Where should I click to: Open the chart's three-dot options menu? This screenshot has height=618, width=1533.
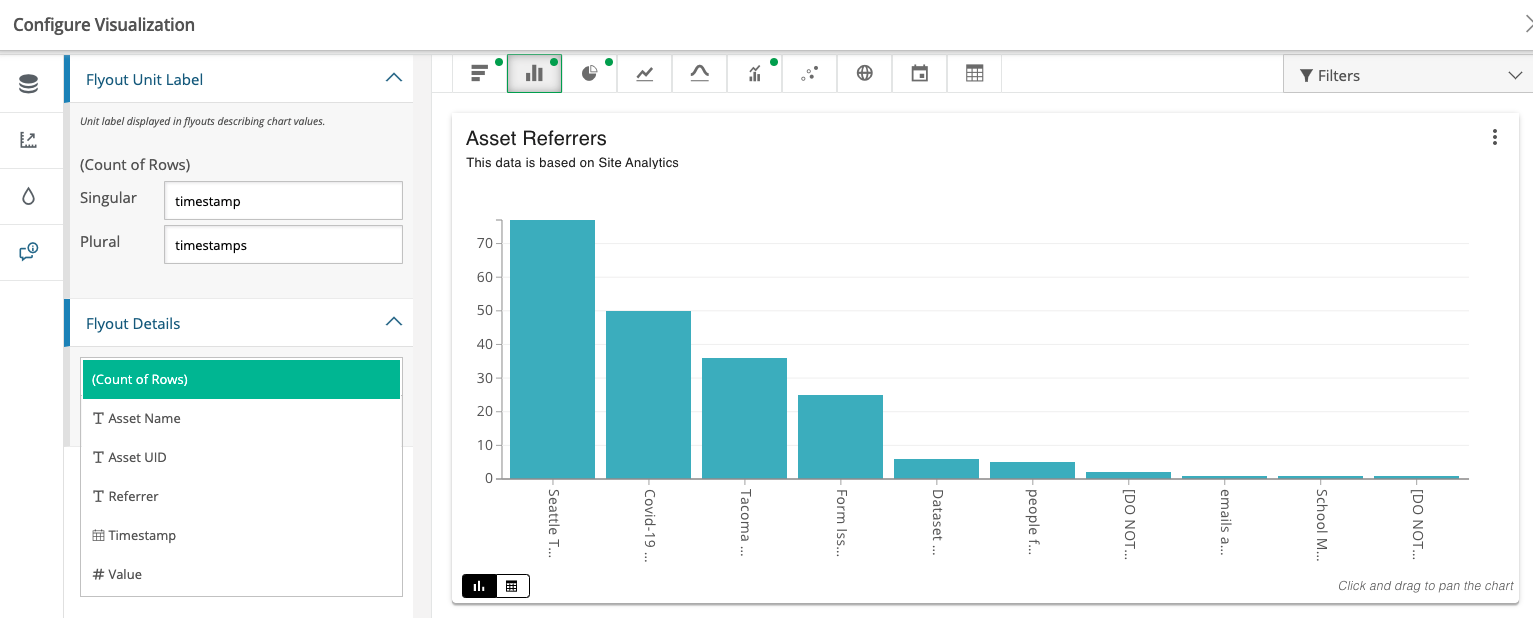(x=1494, y=138)
